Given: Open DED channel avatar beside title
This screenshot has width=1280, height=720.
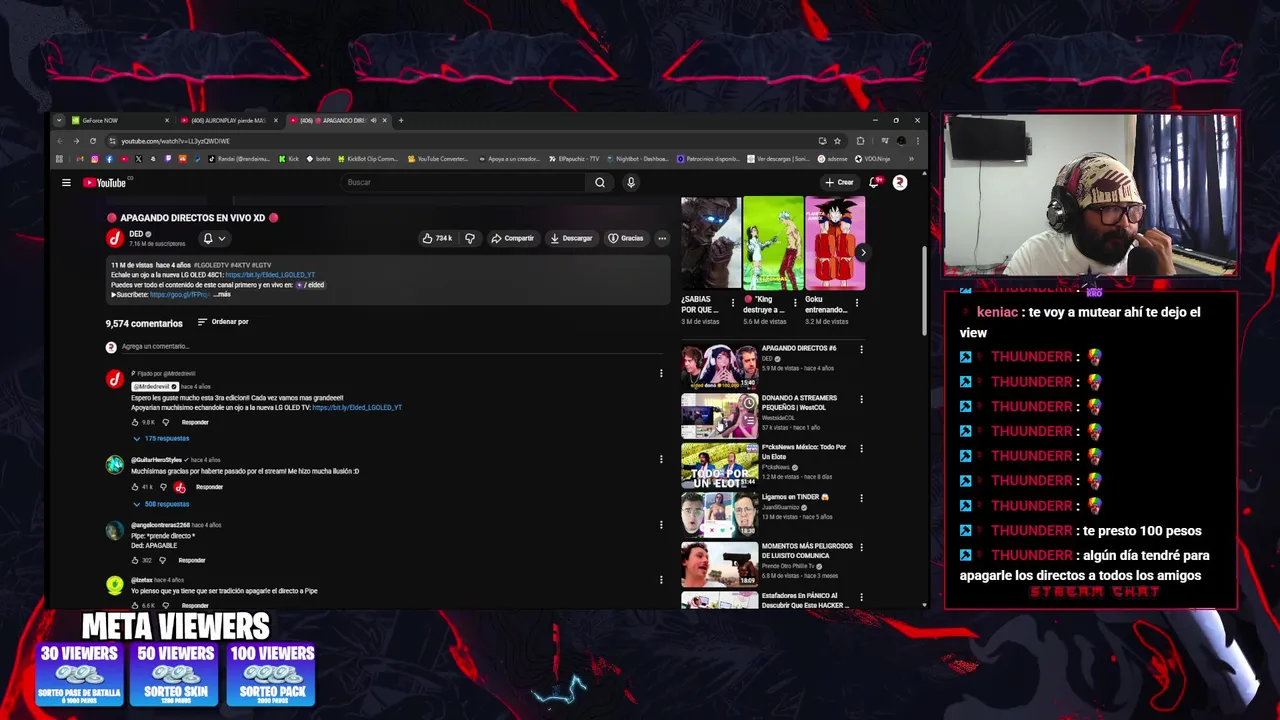Looking at the screenshot, I should (115, 238).
